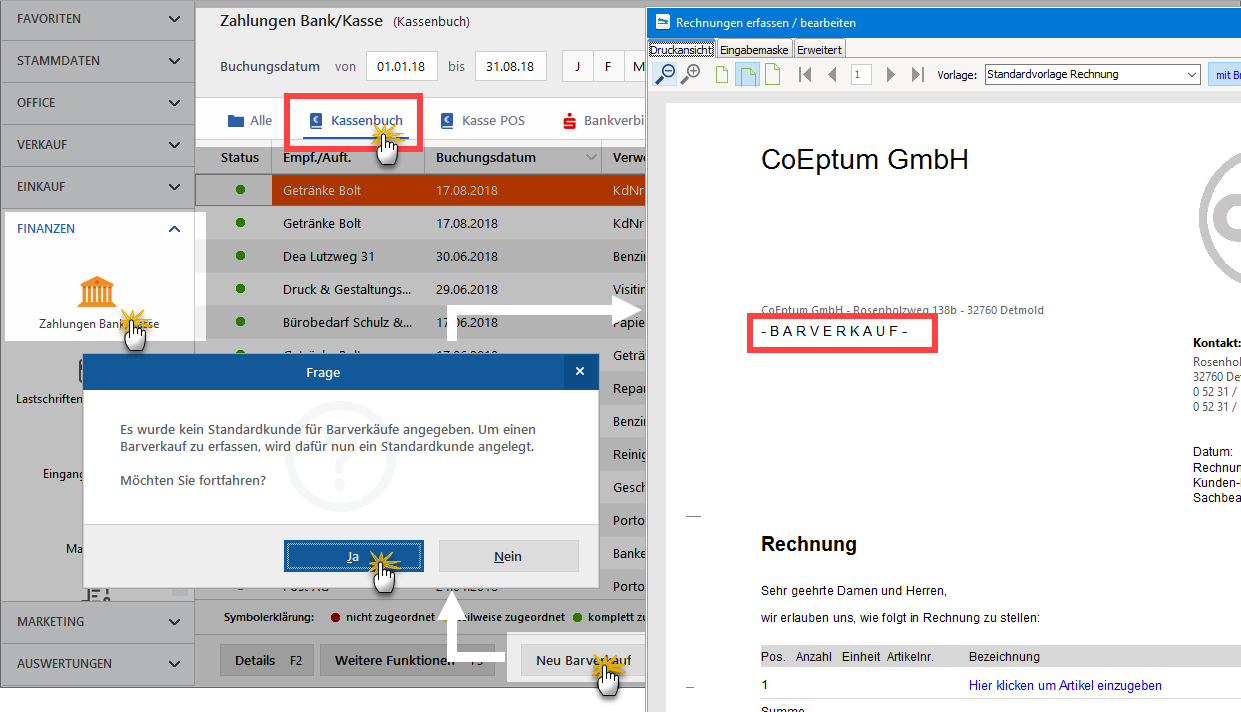Image resolution: width=1241 pixels, height=712 pixels.
Task: Open the Bankverbindung tab with Sparkasse logo
Action: point(602,121)
